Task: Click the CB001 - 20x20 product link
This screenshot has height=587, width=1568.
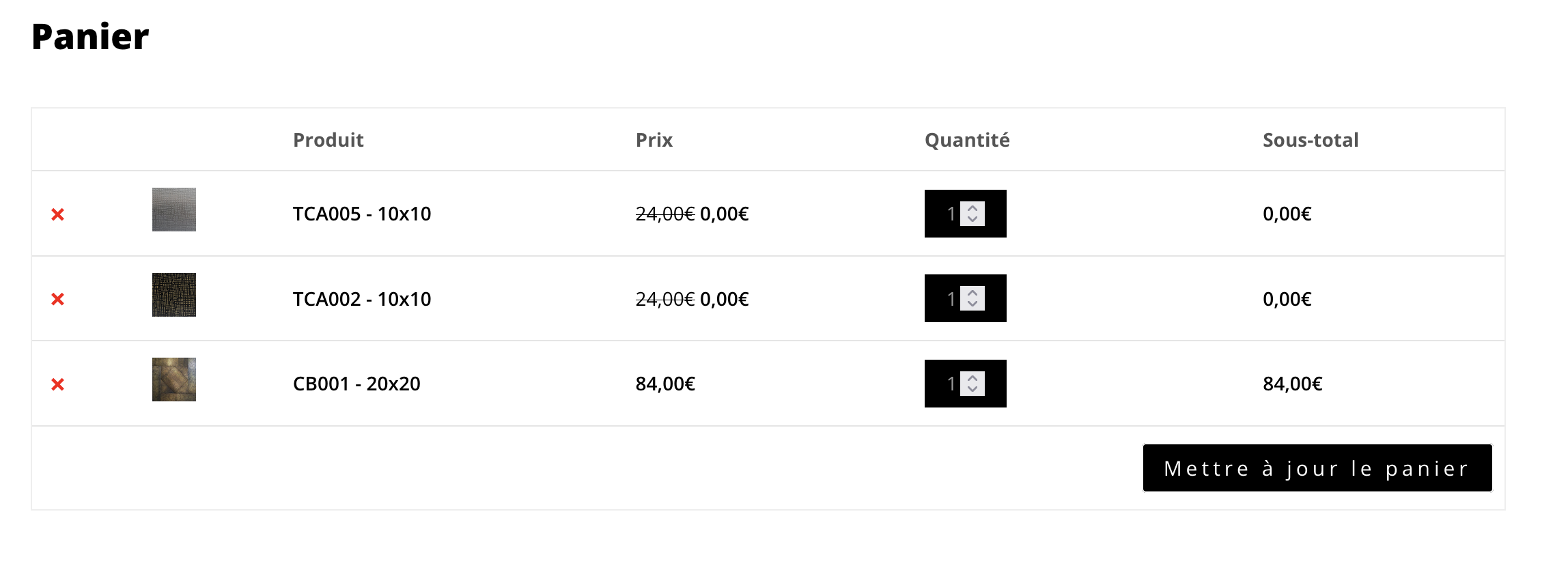Action: point(356,384)
